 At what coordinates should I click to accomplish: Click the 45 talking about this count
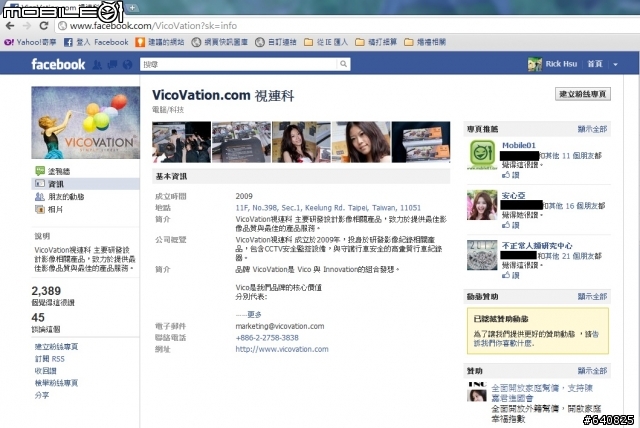[x=38, y=317]
